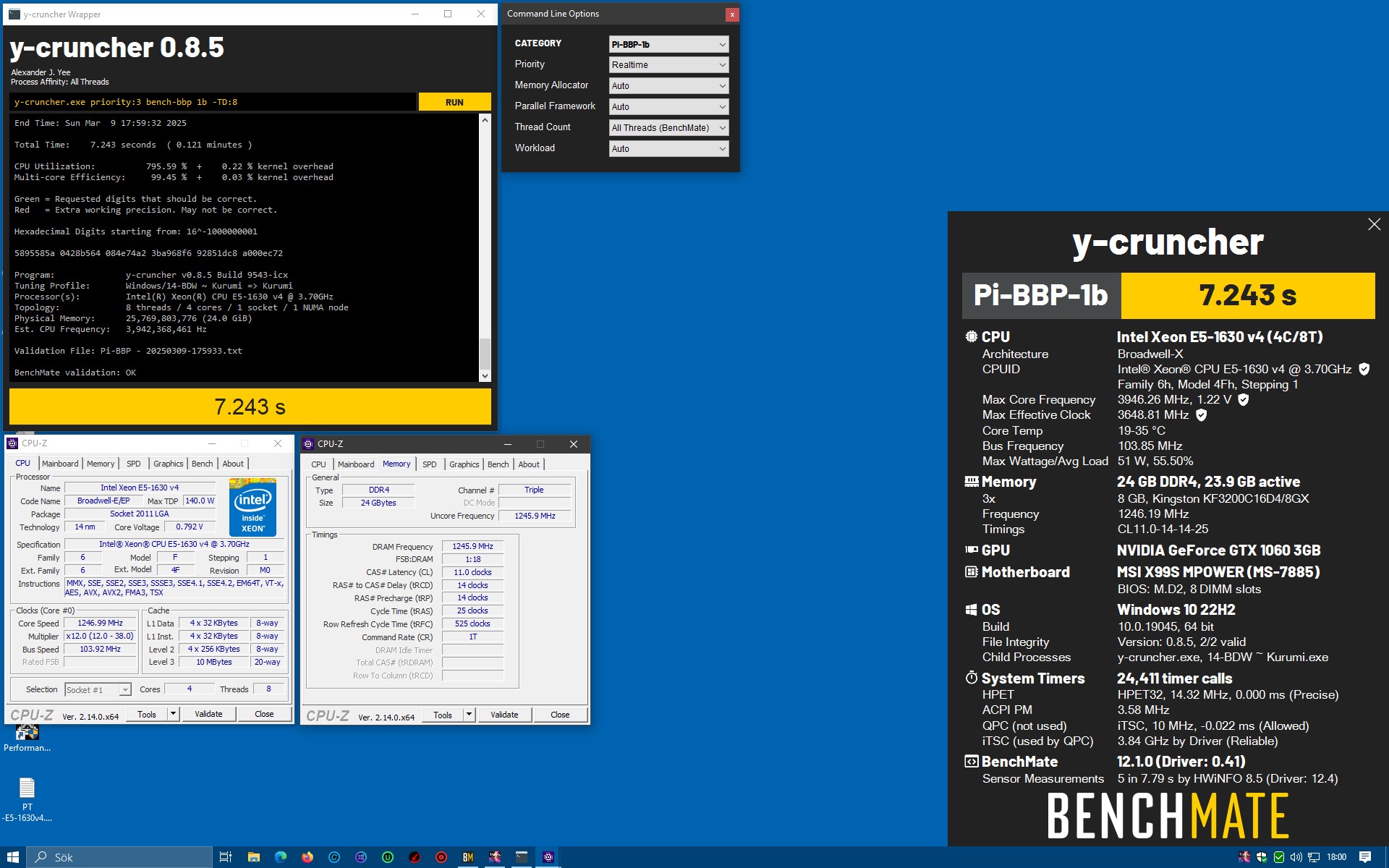Click Close button in right CPU-Z window
Viewport: 1389px width, 868px height.
pos(560,715)
